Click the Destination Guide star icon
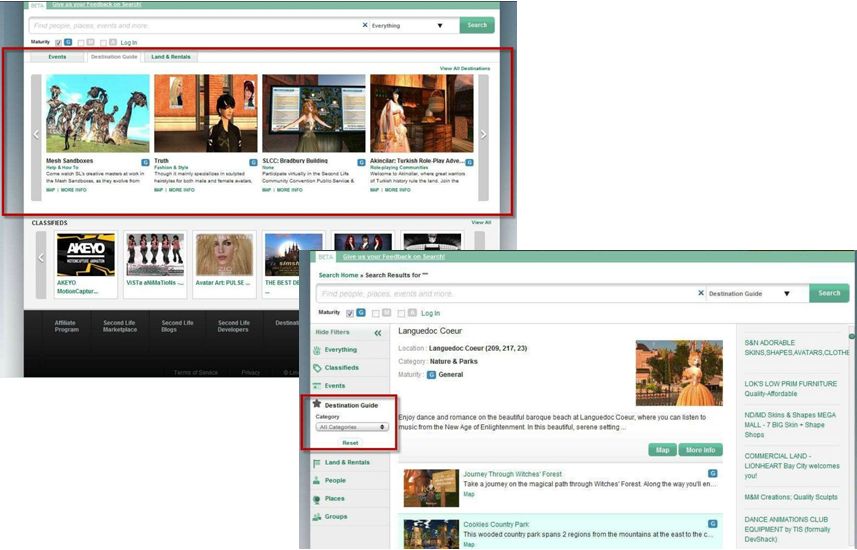The image size is (857, 550). pos(317,404)
